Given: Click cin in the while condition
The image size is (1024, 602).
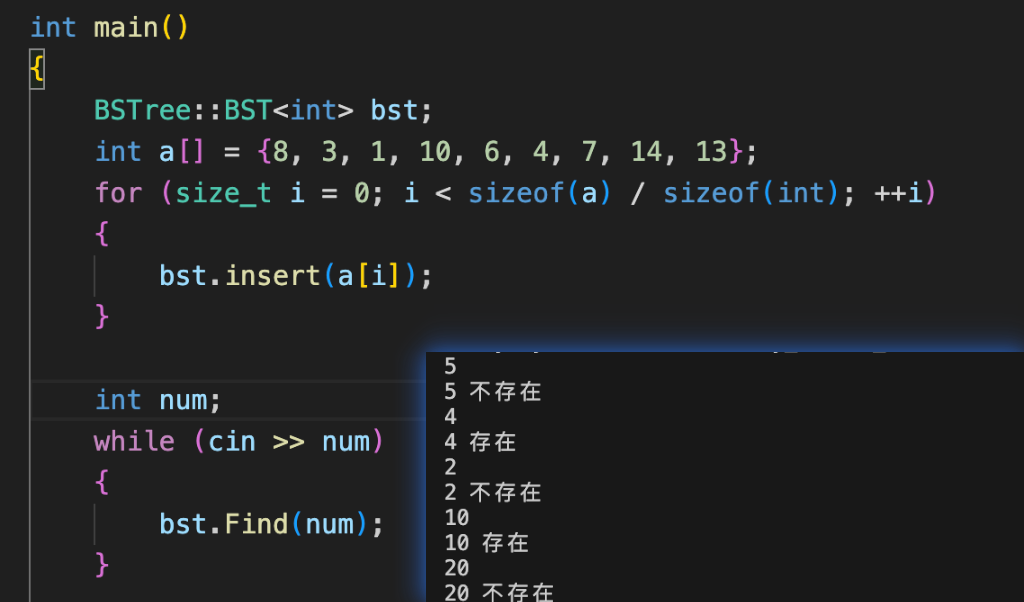Looking at the screenshot, I should click(233, 441).
